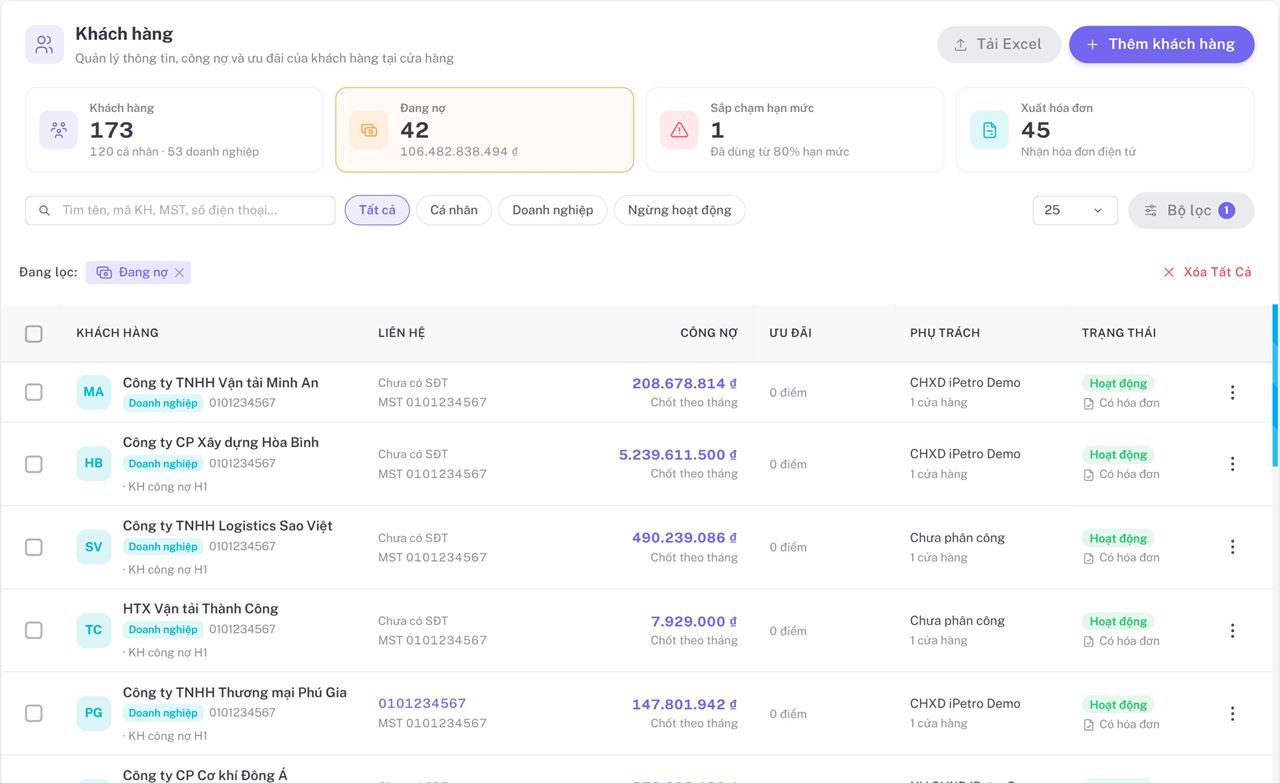This screenshot has height=783, width=1280.
Task: Open the Bộ lọc filter panel
Action: pos(1191,210)
